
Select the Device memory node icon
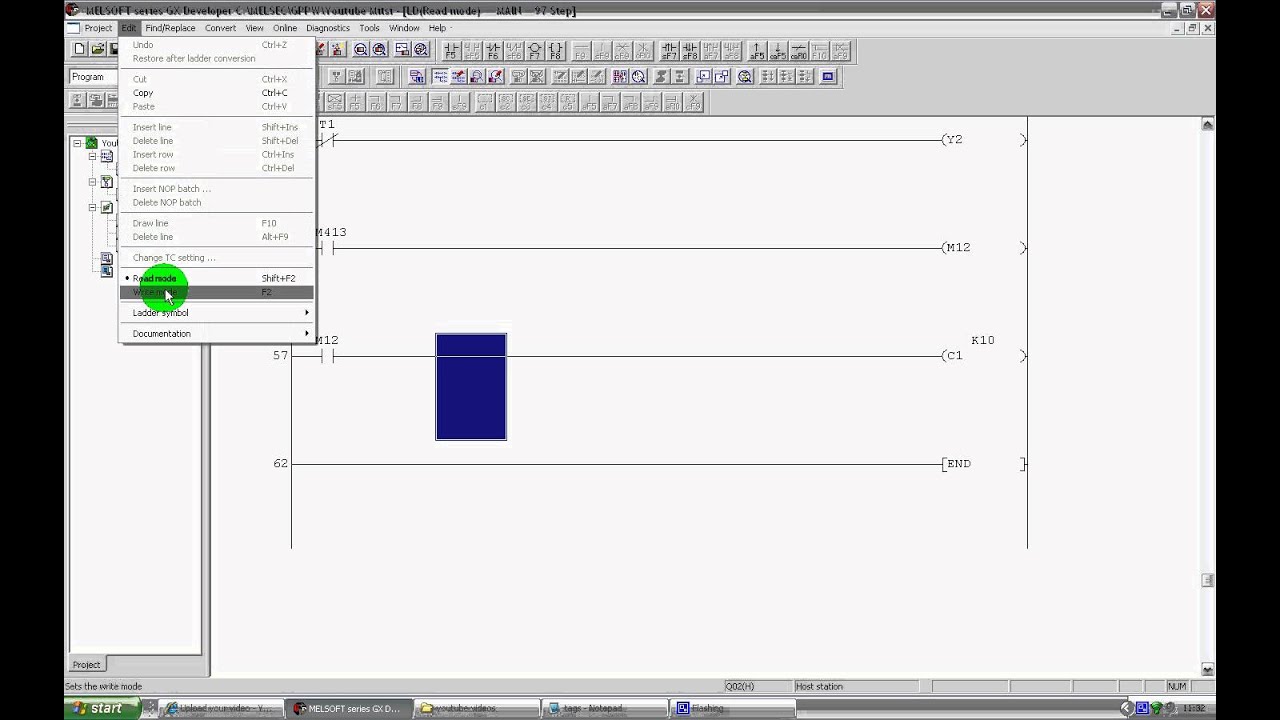(x=107, y=258)
